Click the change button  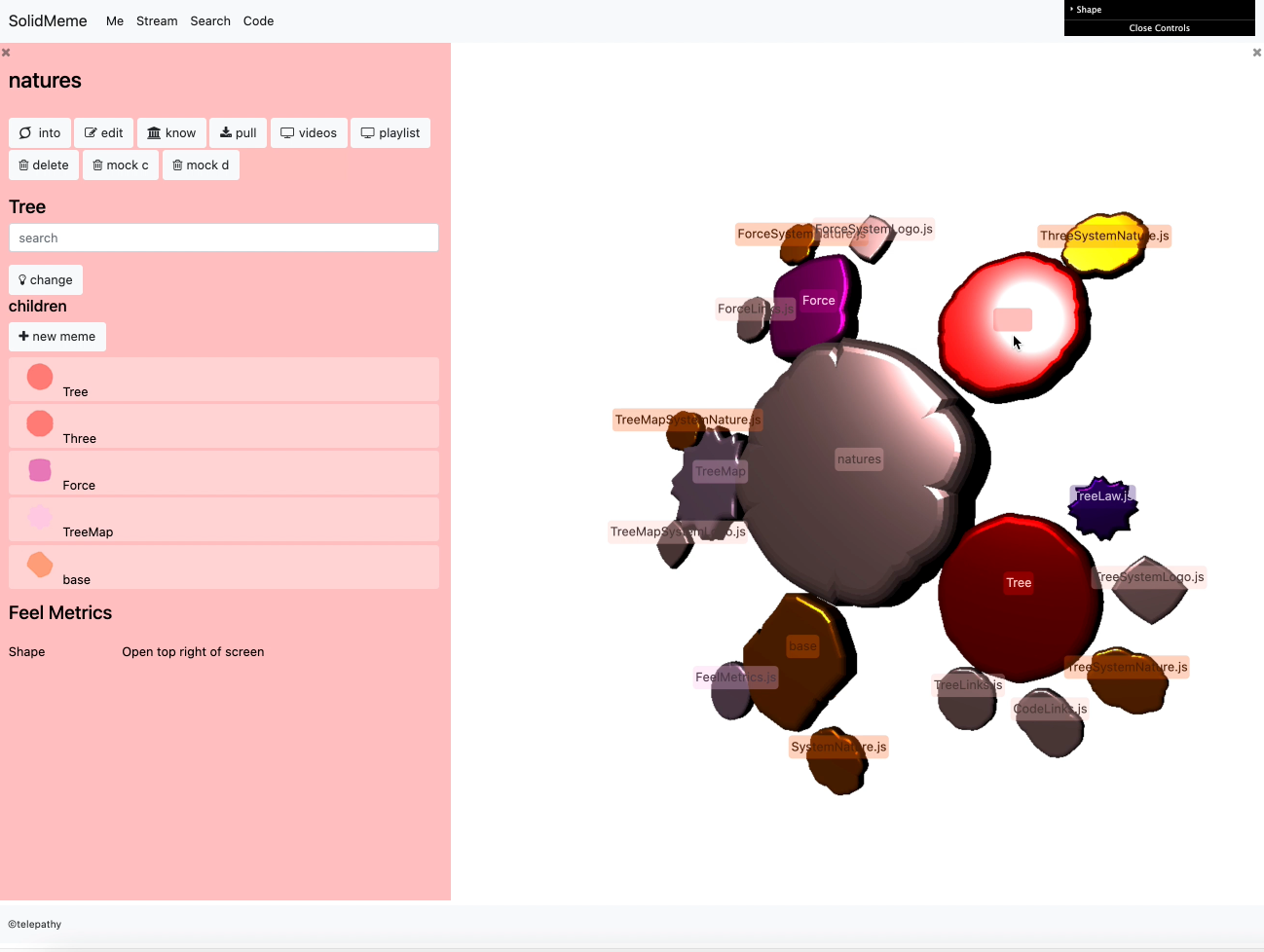46,280
